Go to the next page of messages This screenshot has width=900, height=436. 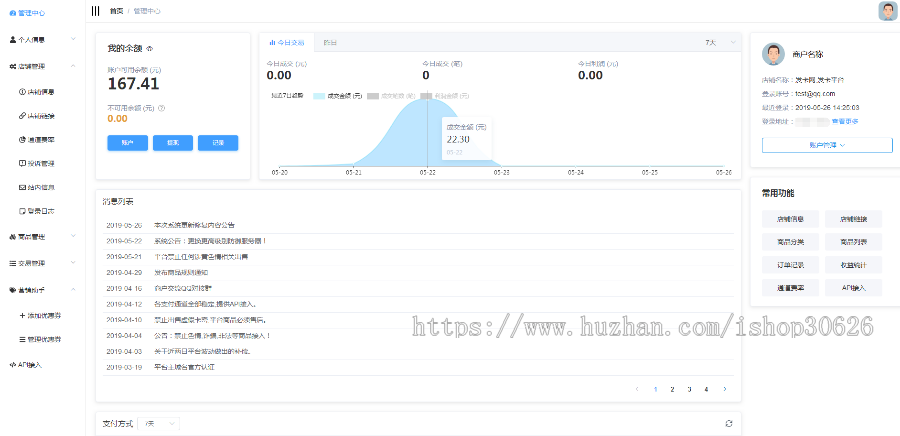click(725, 389)
